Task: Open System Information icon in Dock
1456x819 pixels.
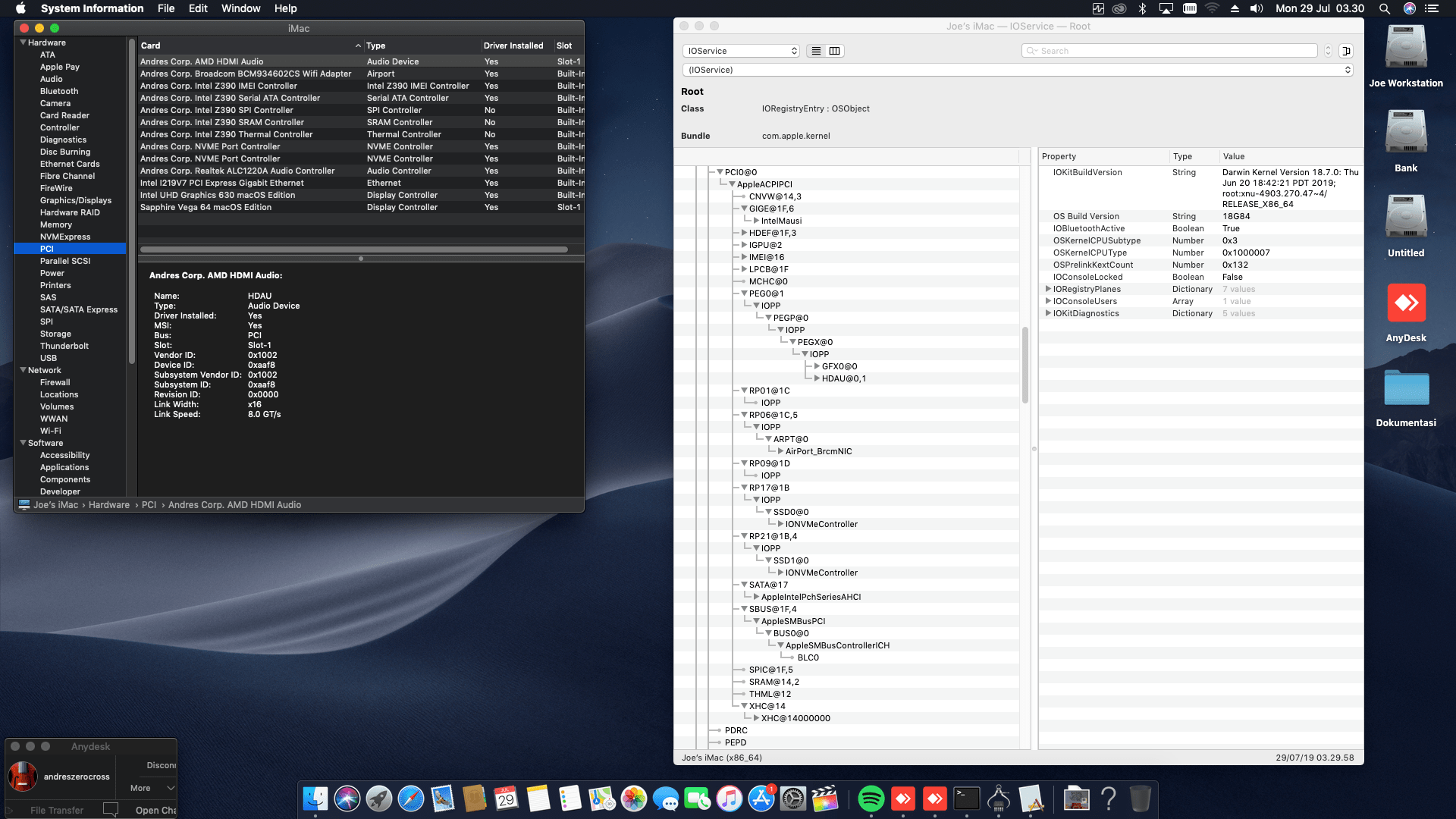Action: (999, 799)
